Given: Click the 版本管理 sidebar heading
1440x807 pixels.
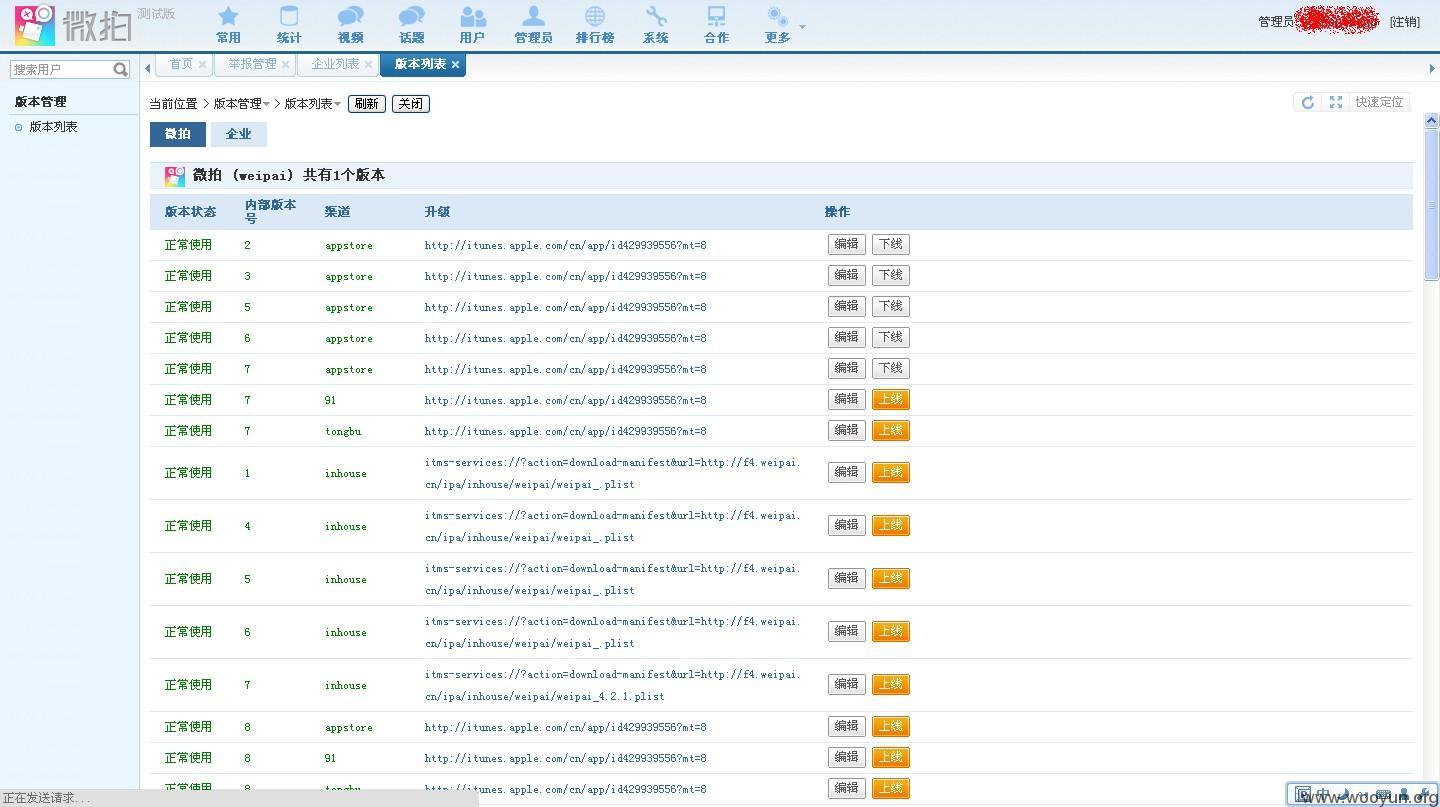Looking at the screenshot, I should pyautogui.click(x=41, y=102).
